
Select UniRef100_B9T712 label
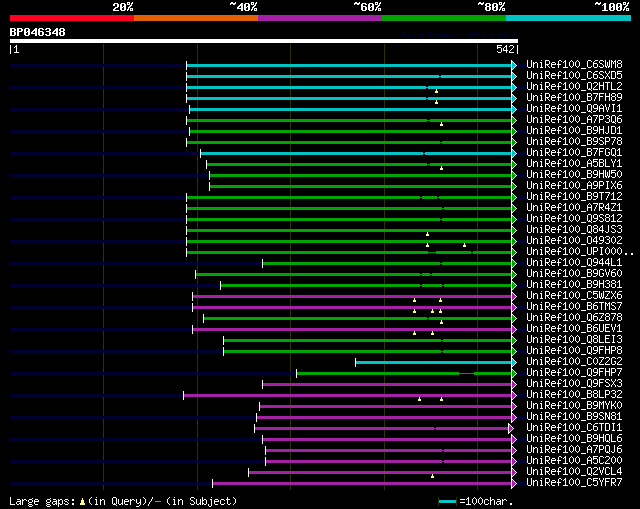574,197
